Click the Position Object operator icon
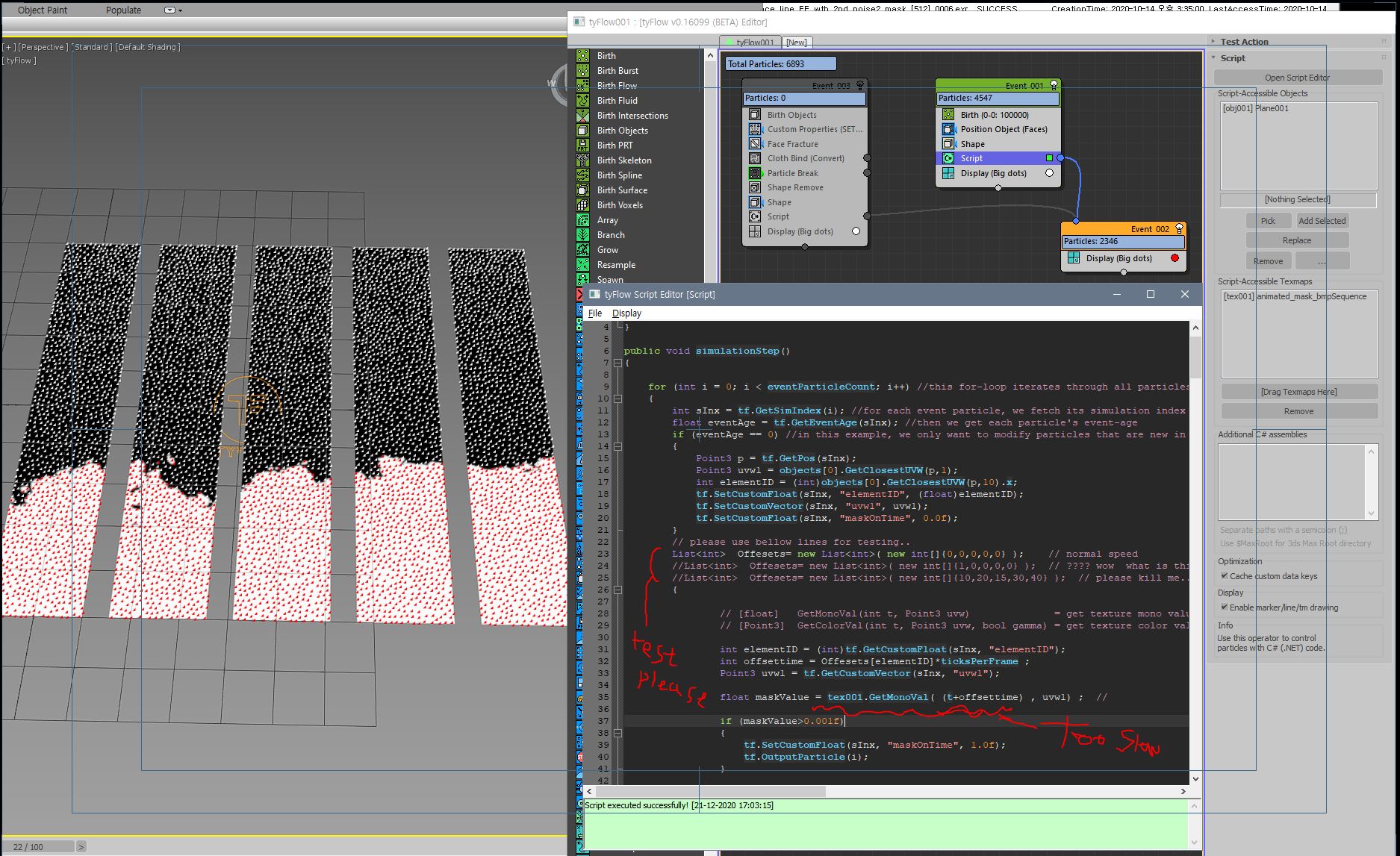 (948, 129)
